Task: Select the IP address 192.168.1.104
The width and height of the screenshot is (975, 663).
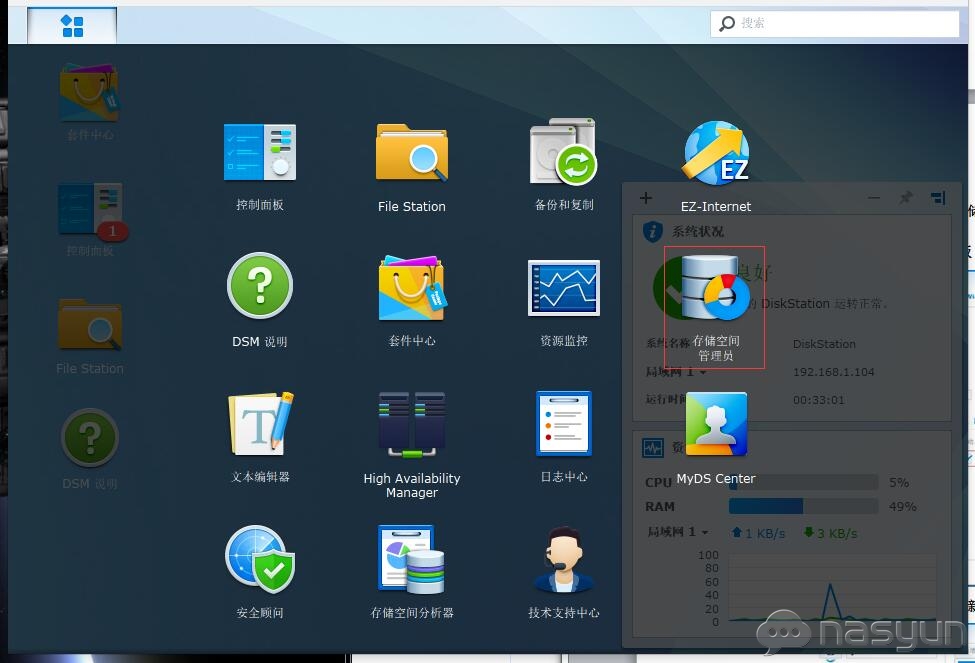Action: (x=833, y=372)
